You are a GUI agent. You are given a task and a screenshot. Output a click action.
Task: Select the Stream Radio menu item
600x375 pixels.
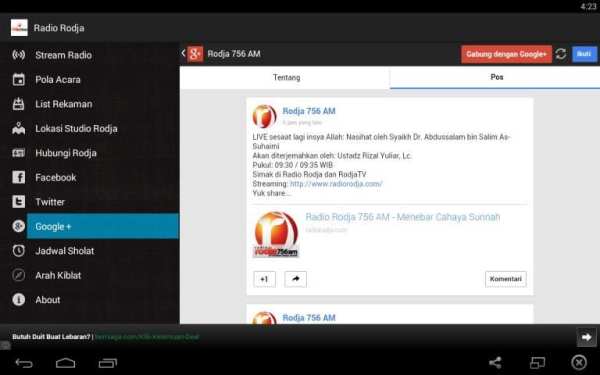pos(90,55)
